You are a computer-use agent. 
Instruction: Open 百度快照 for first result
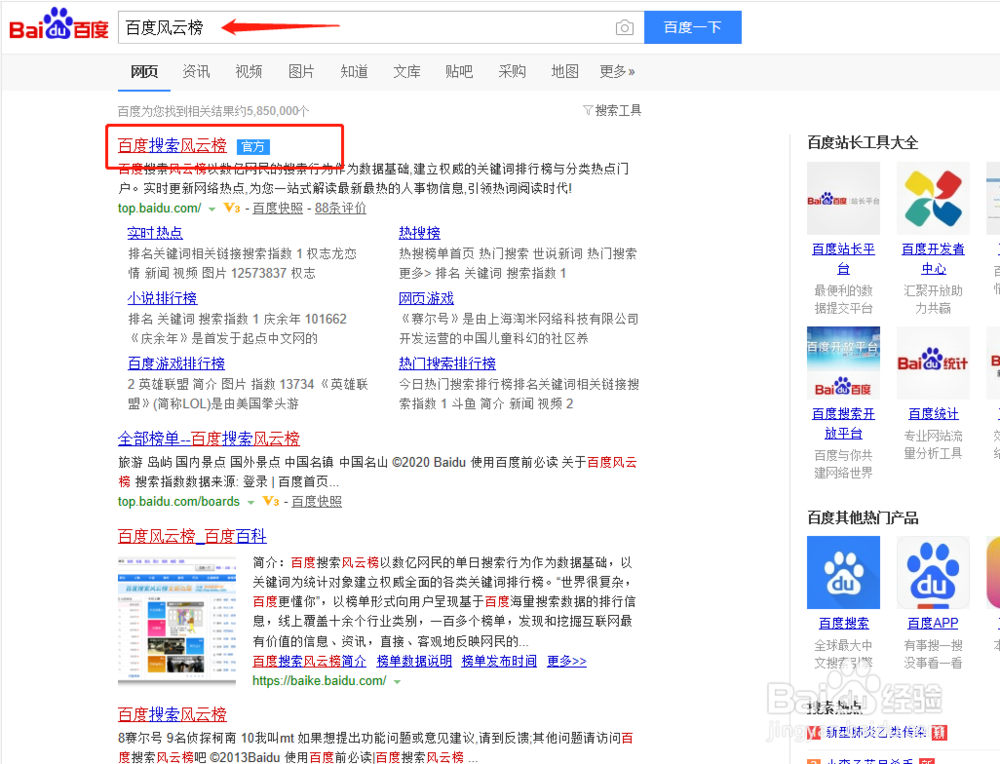click(x=278, y=208)
